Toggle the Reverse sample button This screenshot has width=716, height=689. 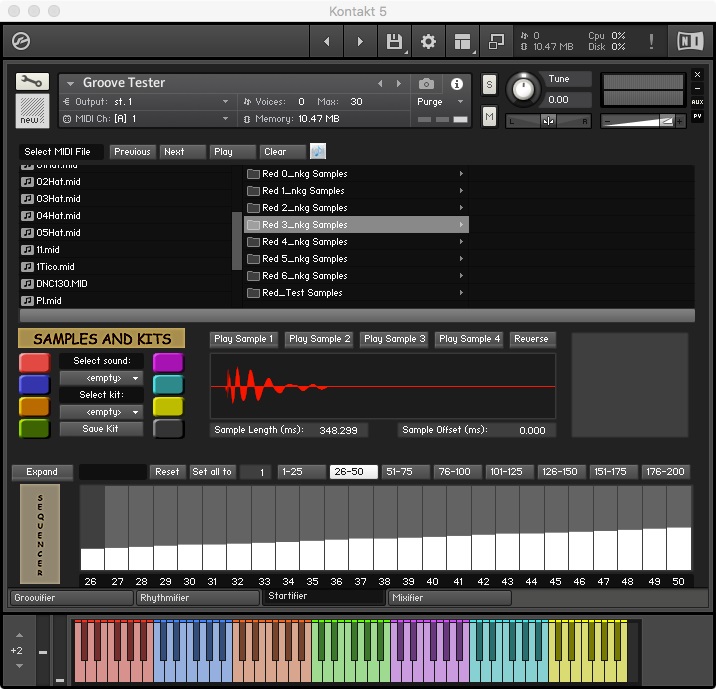(531, 339)
